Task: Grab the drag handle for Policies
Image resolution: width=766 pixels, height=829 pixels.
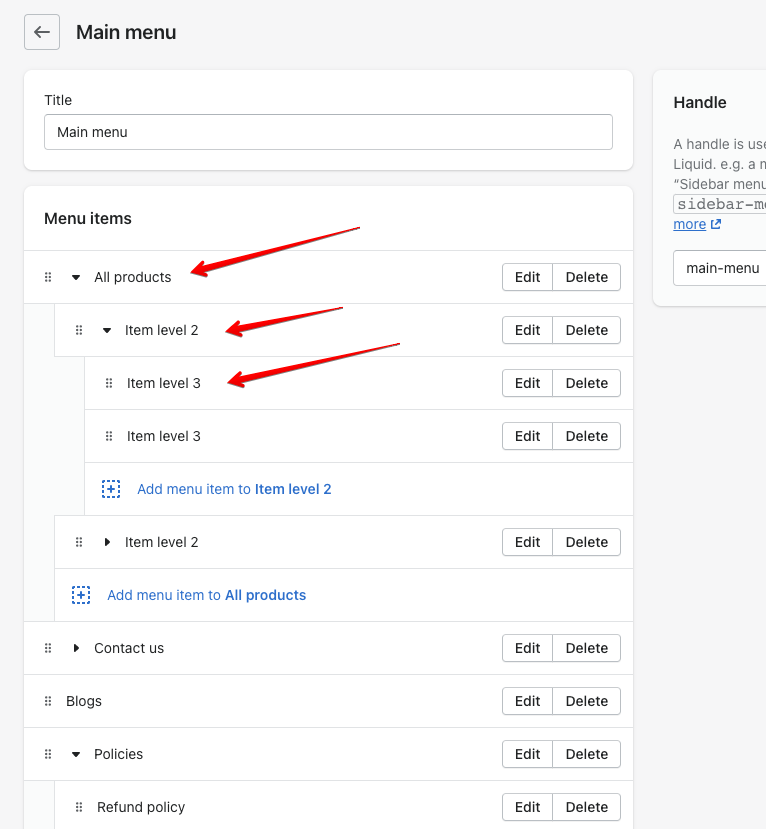Action: [x=48, y=754]
